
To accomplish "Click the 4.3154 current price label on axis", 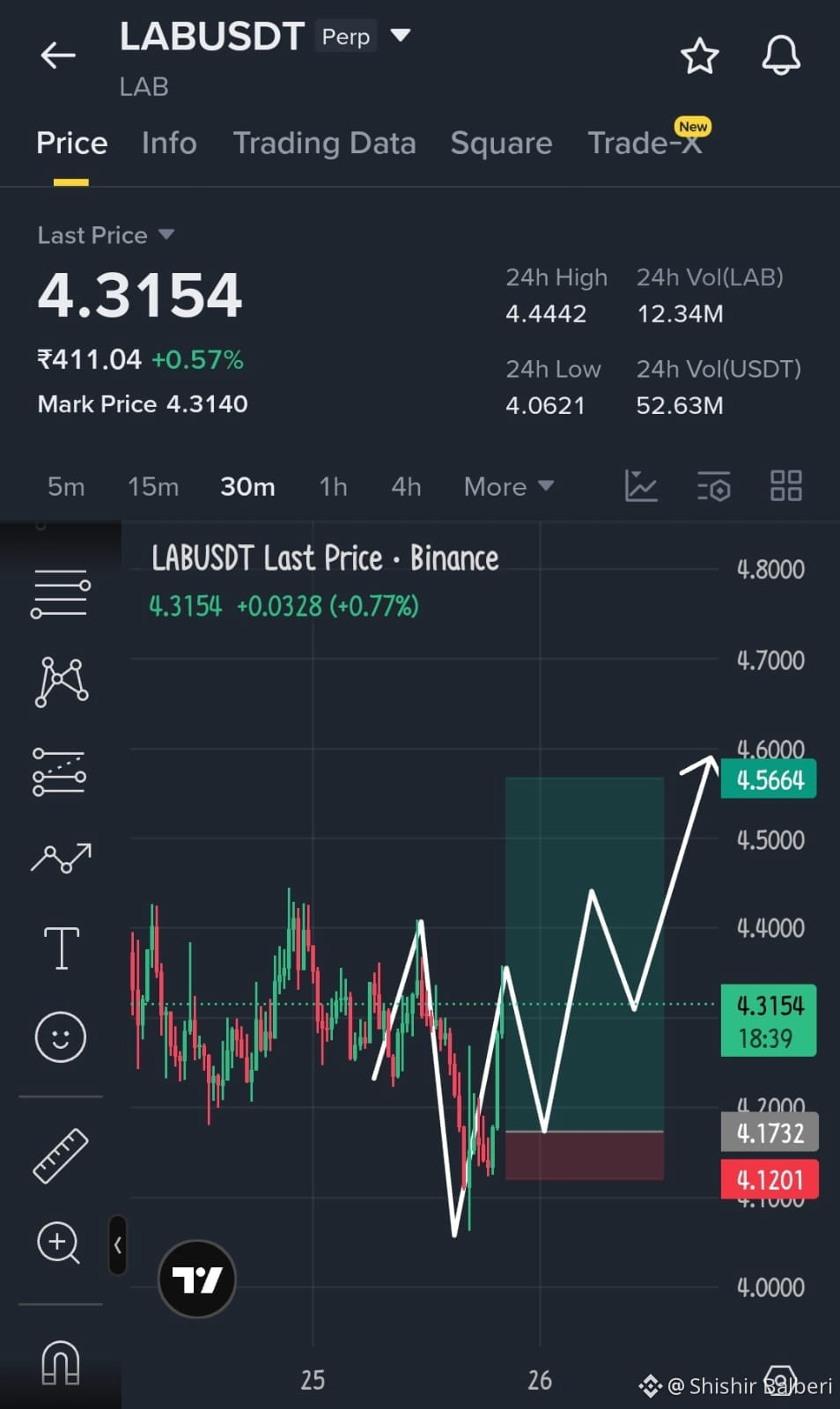I will tap(769, 1021).
